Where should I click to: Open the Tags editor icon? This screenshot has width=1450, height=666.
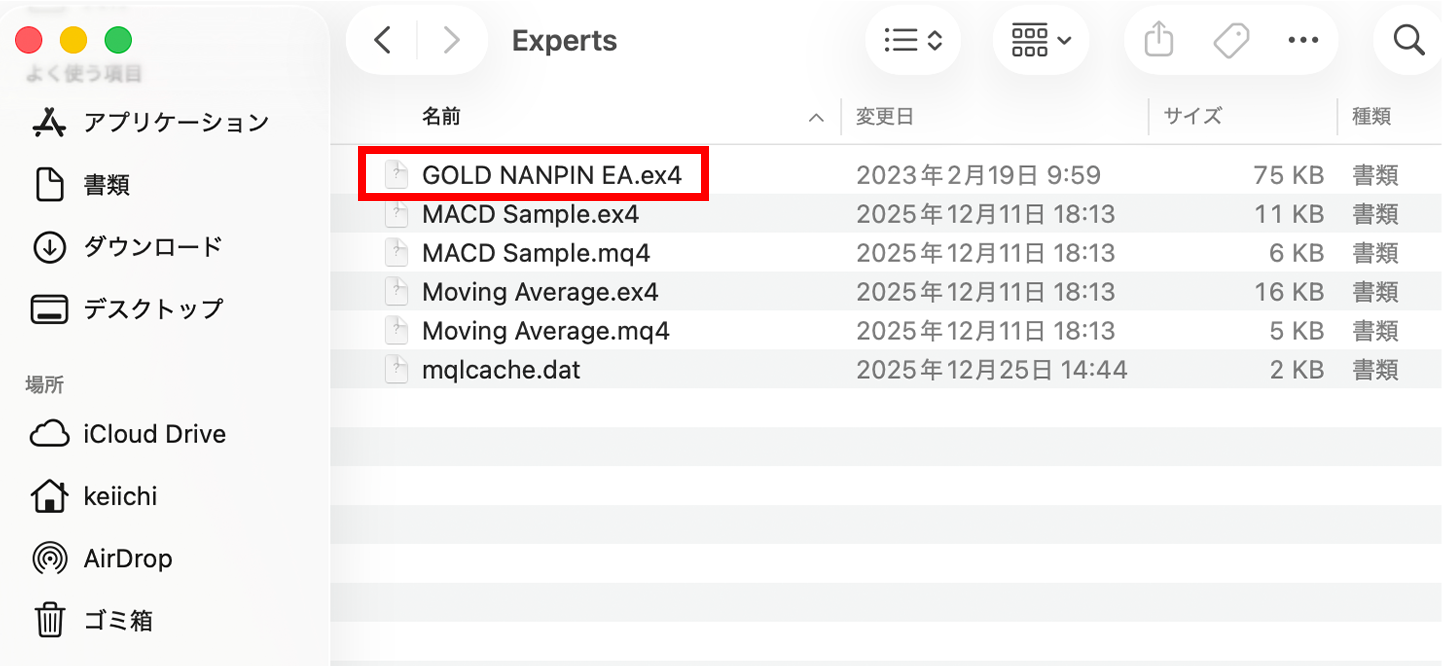point(1231,40)
